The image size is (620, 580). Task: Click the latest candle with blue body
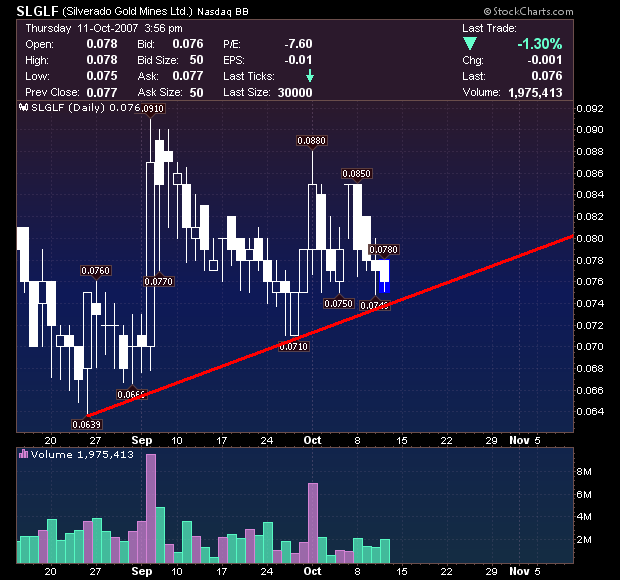pyautogui.click(x=384, y=276)
